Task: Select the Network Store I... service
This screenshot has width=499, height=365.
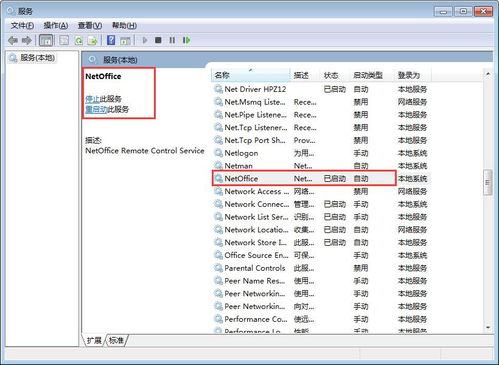Action: [321, 242]
